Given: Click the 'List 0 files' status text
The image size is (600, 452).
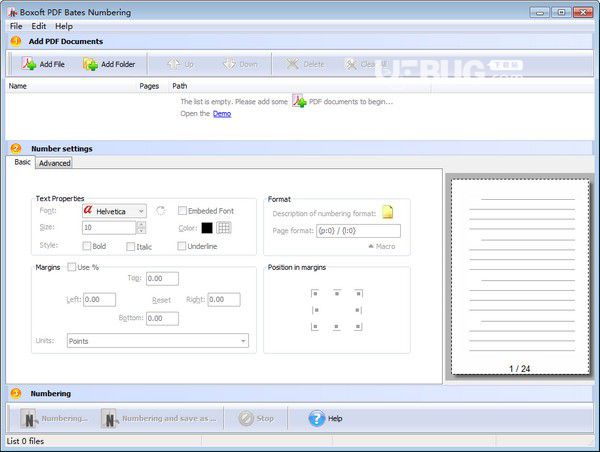Looking at the screenshot, I should click(25, 441).
